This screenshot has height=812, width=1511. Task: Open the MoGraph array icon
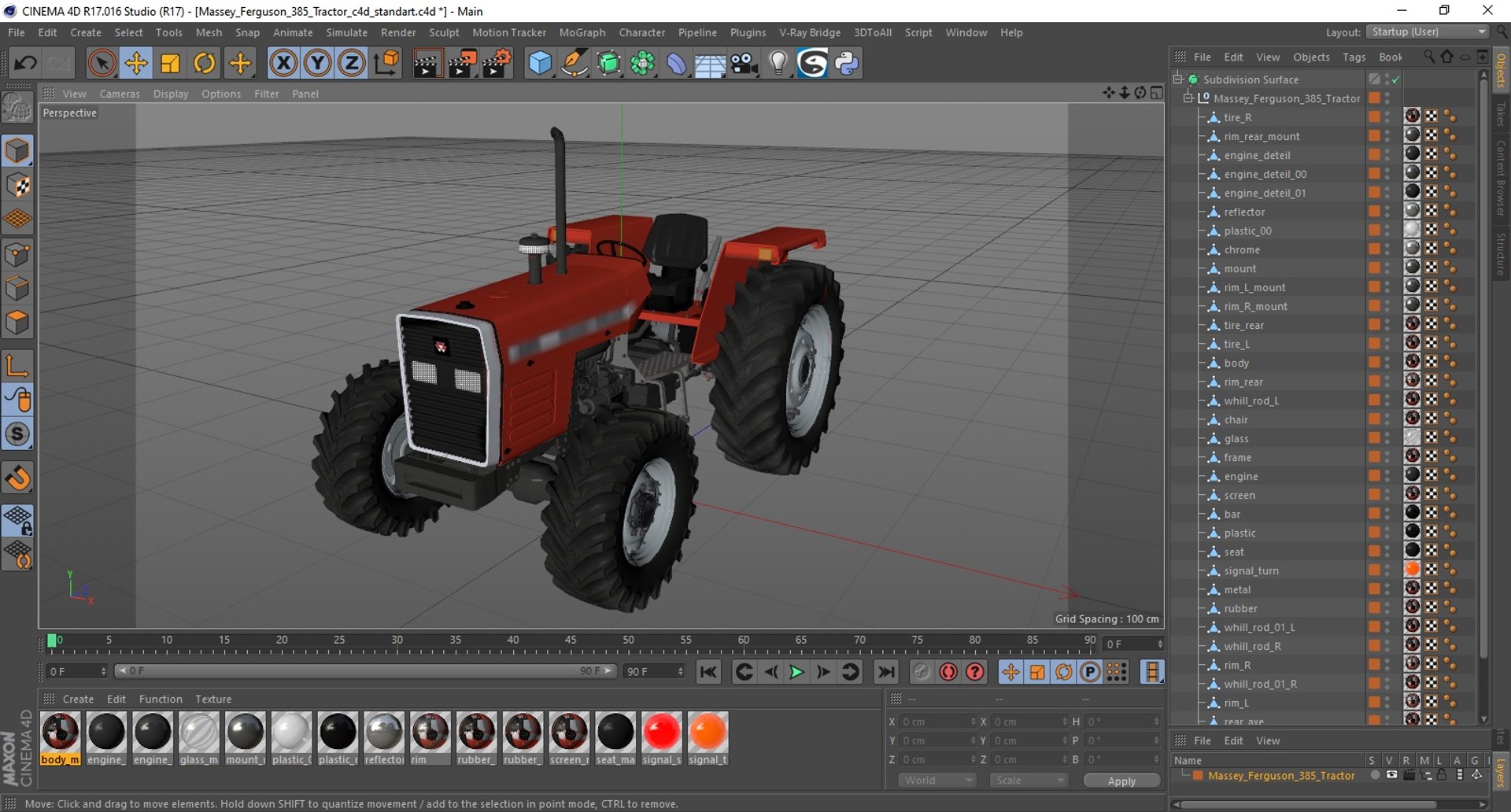tap(643, 63)
